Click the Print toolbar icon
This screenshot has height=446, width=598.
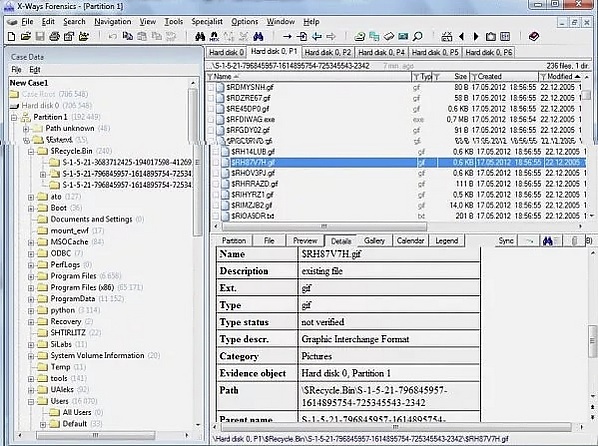pyautogui.click(x=55, y=37)
